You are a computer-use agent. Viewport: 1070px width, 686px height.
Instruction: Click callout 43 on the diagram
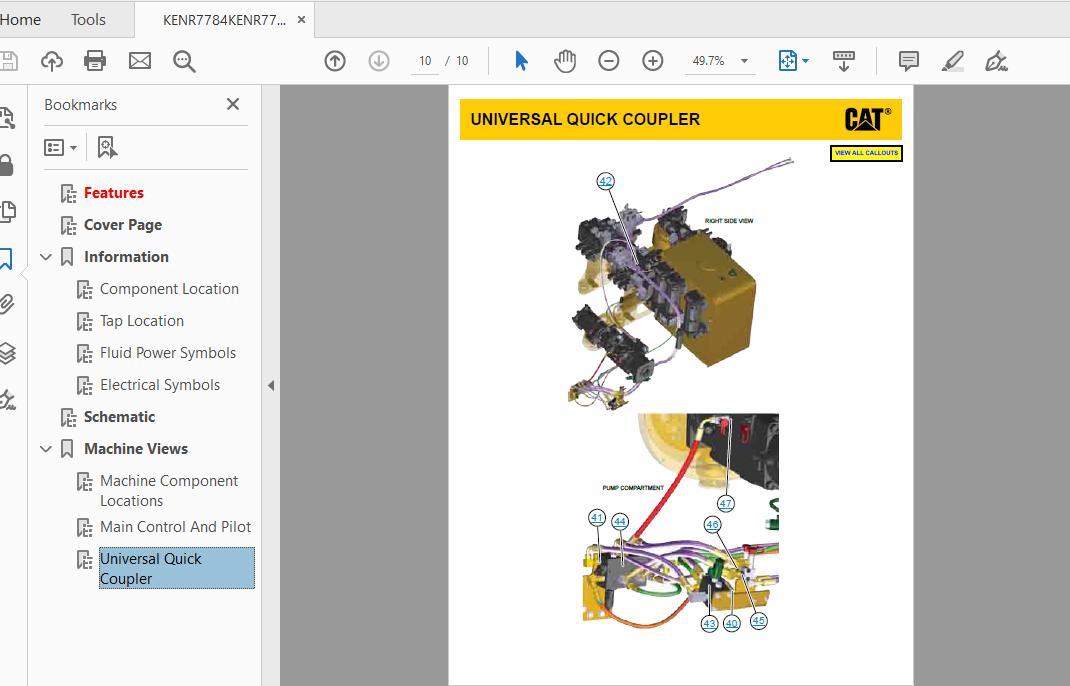coord(709,623)
